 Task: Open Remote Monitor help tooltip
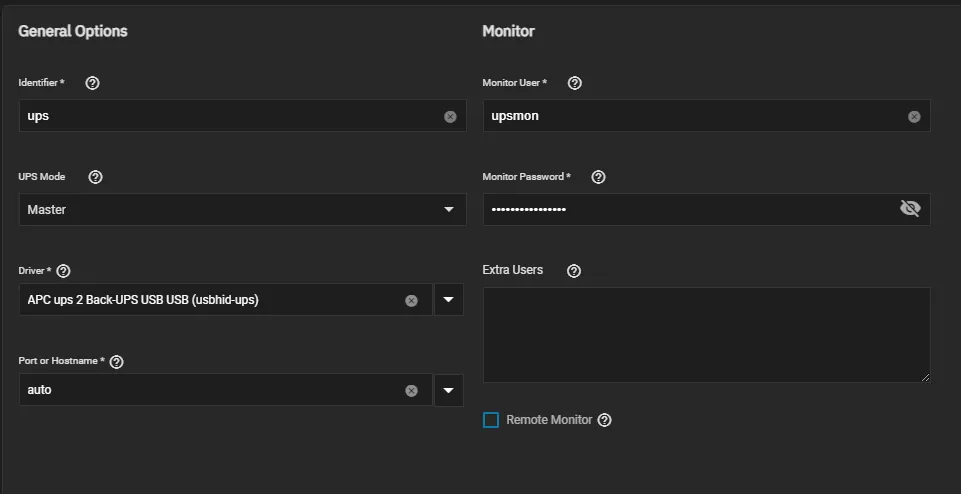click(604, 420)
